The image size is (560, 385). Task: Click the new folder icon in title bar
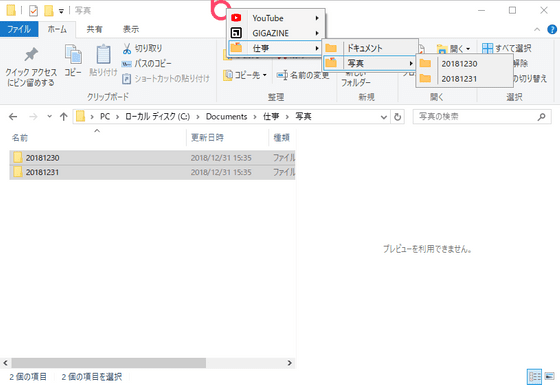click(x=49, y=11)
